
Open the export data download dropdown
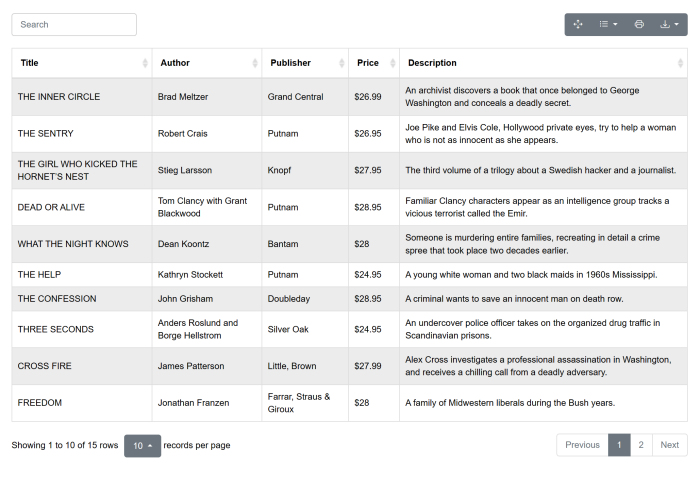[669, 24]
